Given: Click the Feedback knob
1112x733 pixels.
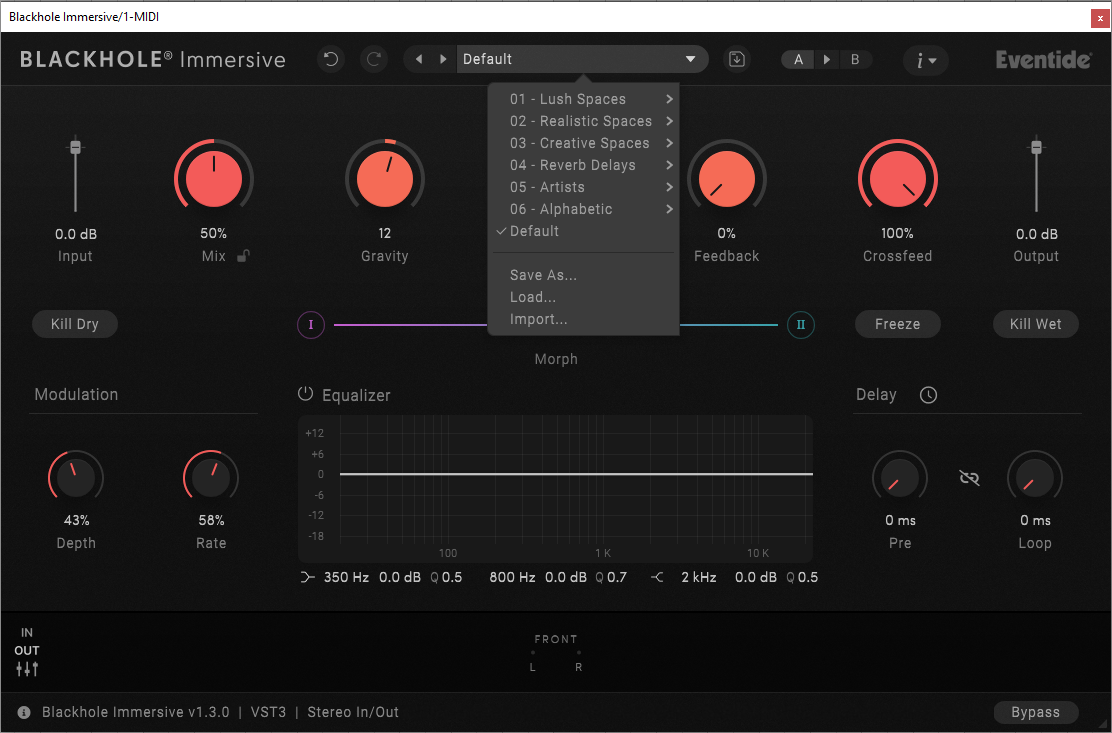Looking at the screenshot, I should click(x=726, y=178).
